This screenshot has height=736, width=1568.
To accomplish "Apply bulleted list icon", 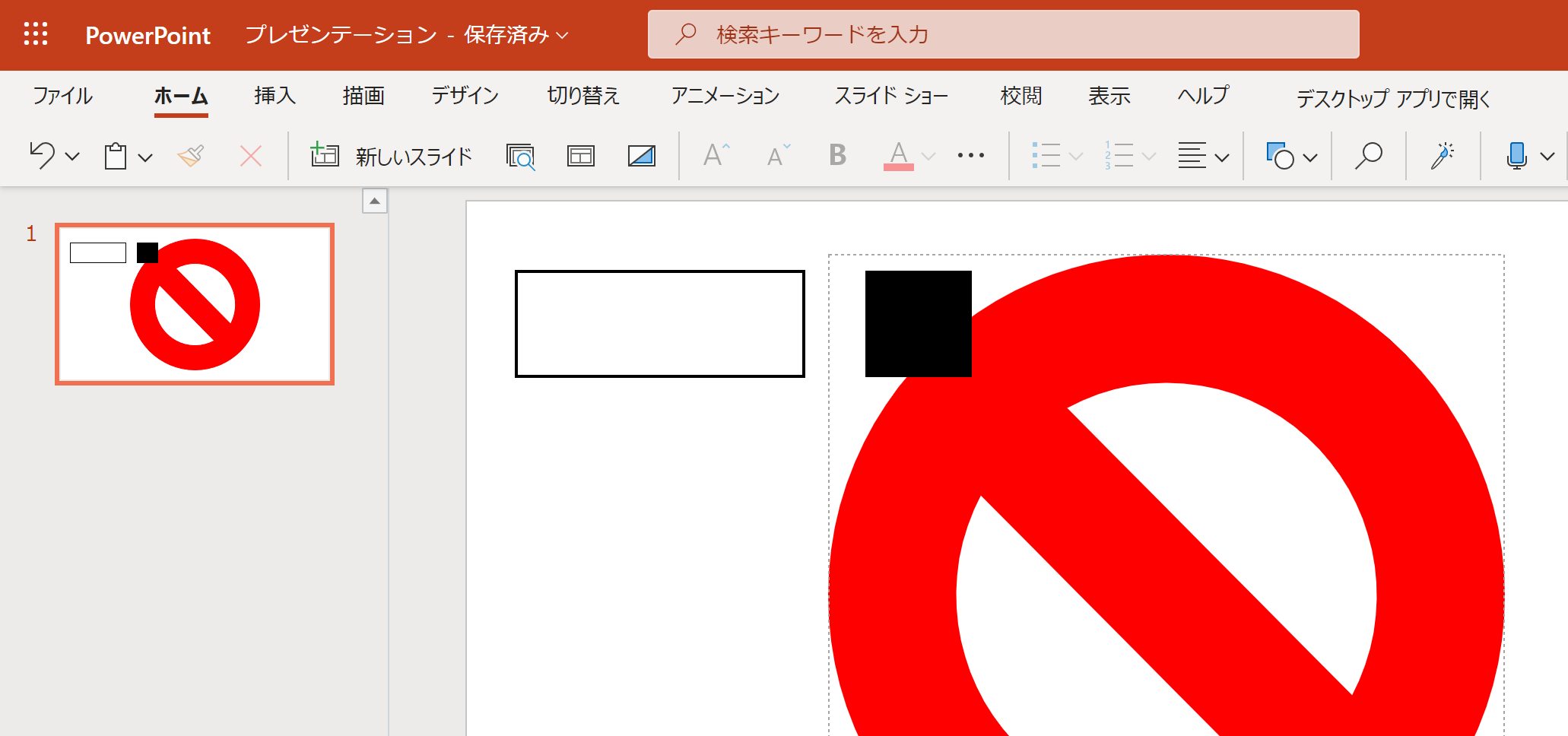I will click(x=1046, y=155).
